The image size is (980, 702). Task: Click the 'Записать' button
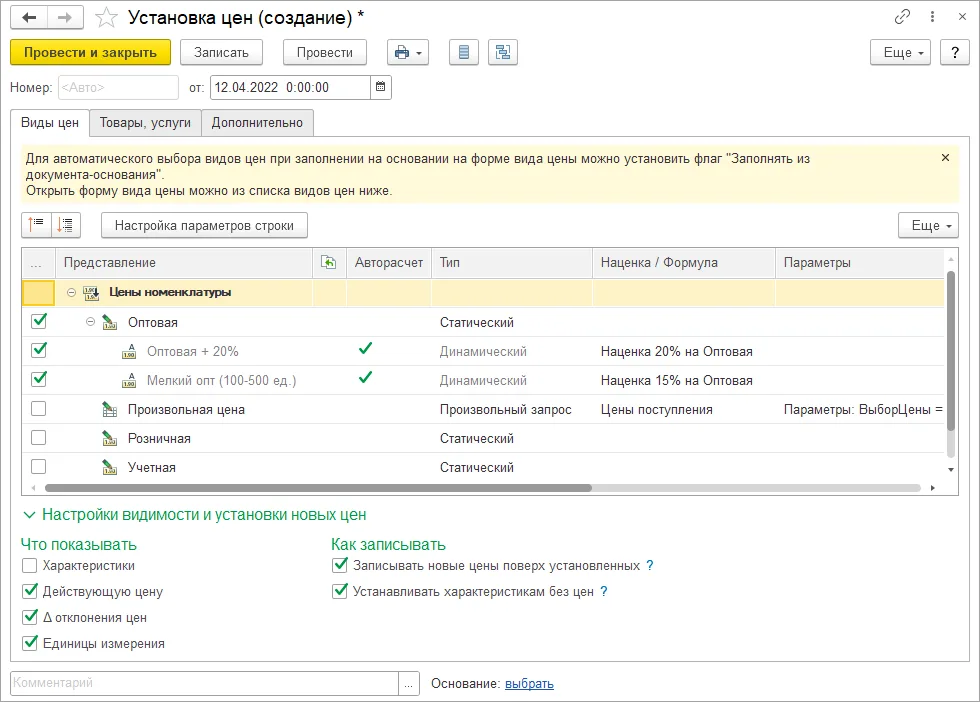click(x=221, y=53)
